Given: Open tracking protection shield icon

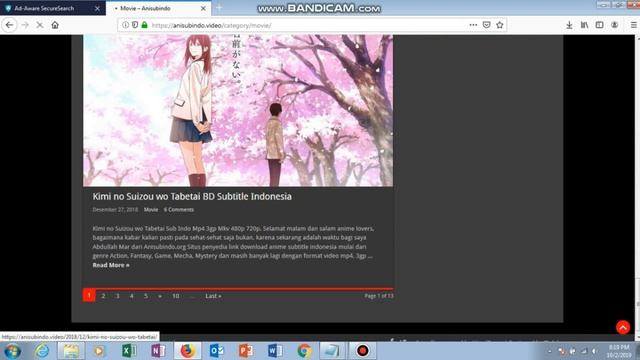Looking at the screenshot, I should pyautogui.click(x=135, y=25).
